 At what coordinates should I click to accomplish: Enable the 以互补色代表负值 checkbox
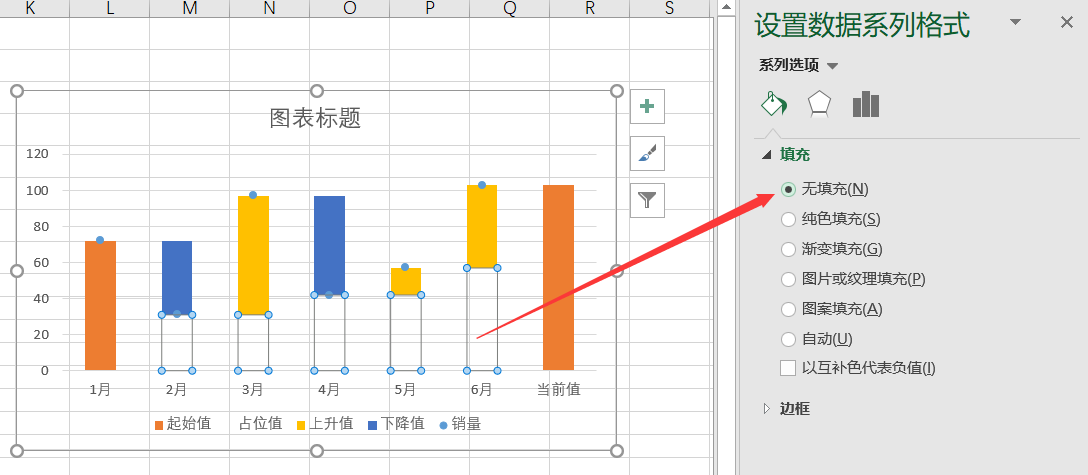coord(788,368)
